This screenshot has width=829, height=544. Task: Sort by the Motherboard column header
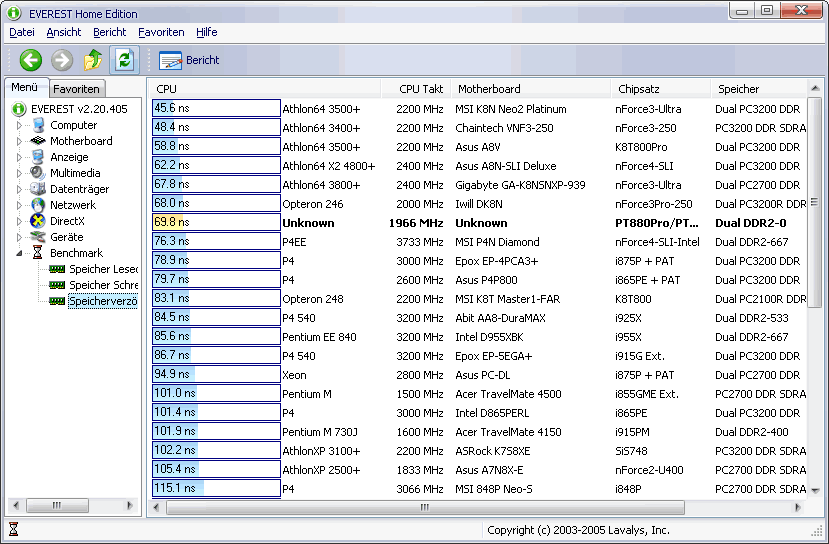click(531, 89)
